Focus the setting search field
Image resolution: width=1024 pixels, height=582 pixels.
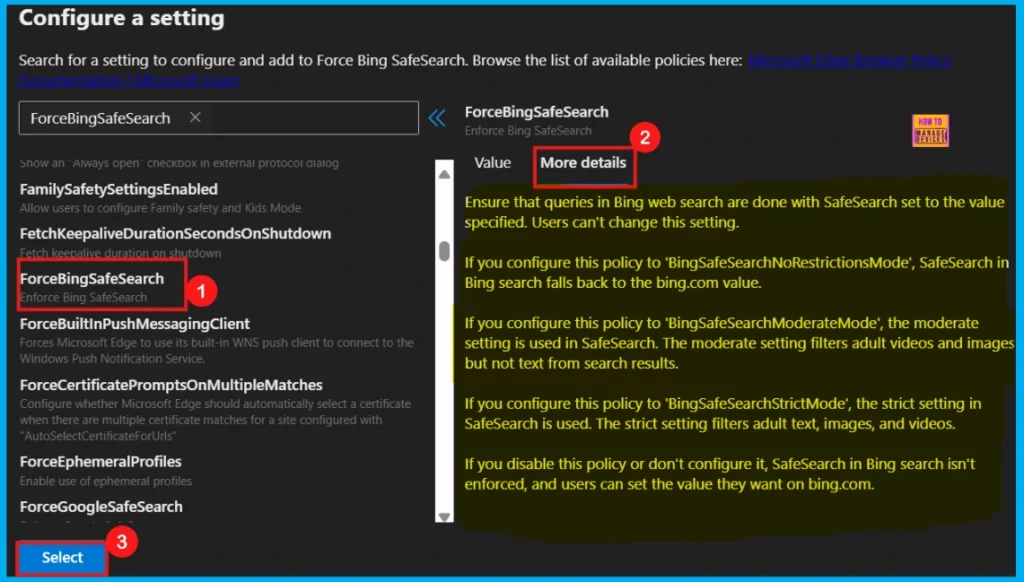(219, 118)
